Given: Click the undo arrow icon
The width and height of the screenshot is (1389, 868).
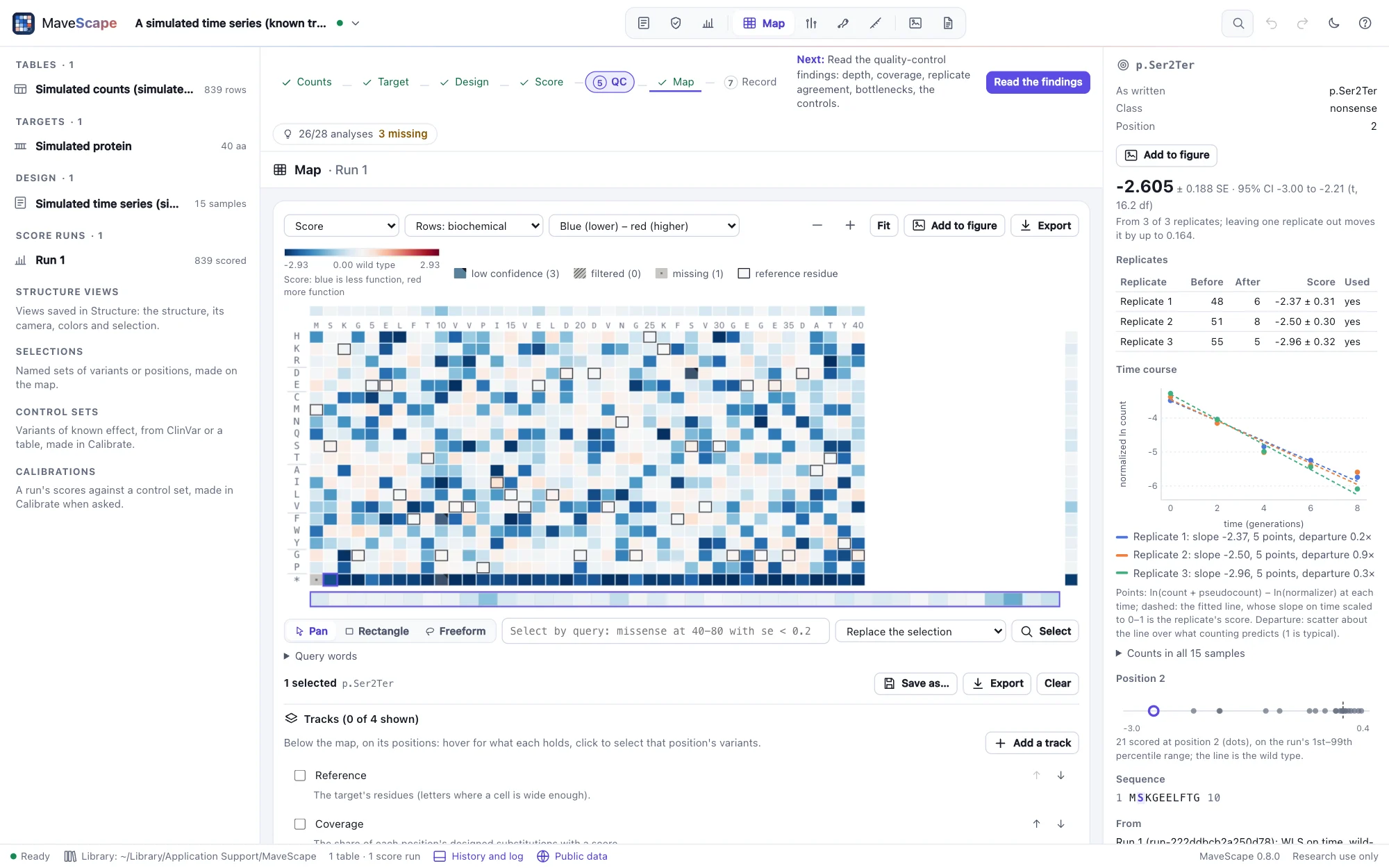Looking at the screenshot, I should [x=1271, y=23].
